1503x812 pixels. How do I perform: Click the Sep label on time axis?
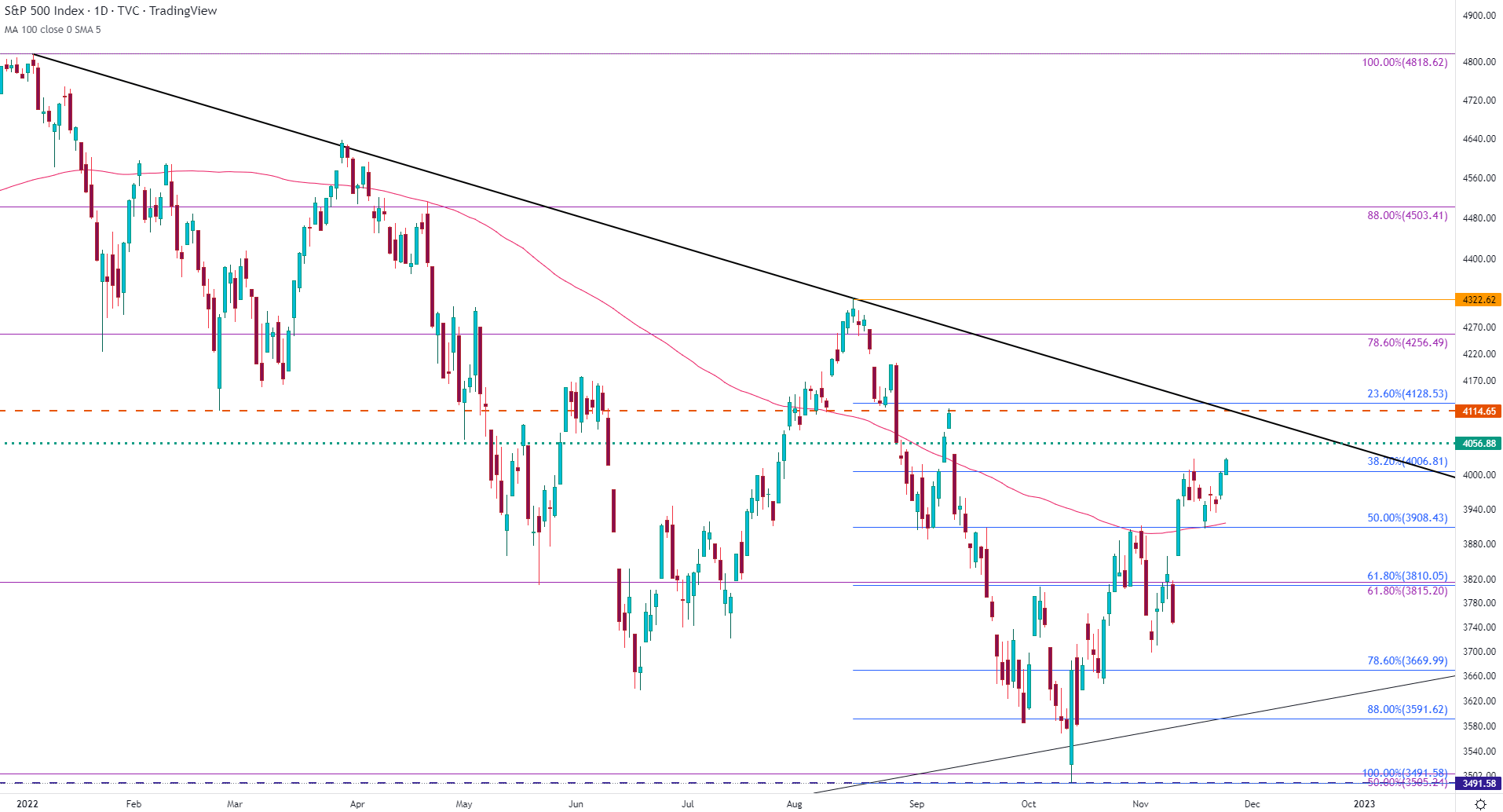(916, 804)
